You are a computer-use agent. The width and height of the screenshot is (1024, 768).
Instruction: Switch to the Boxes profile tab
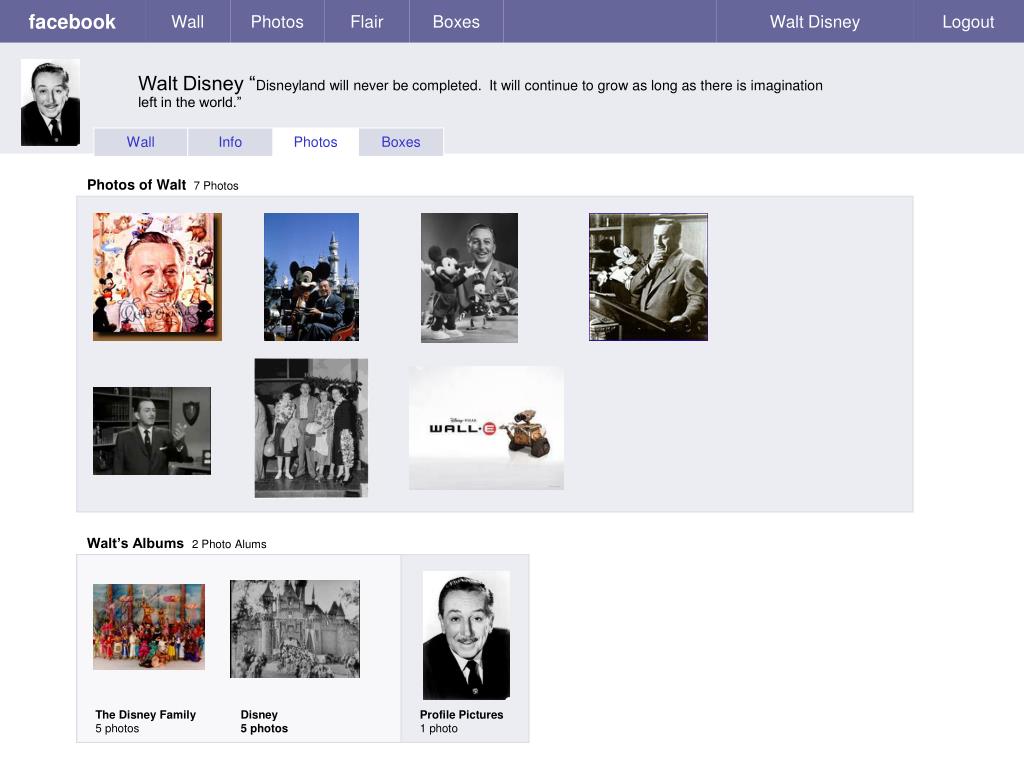[x=400, y=142]
